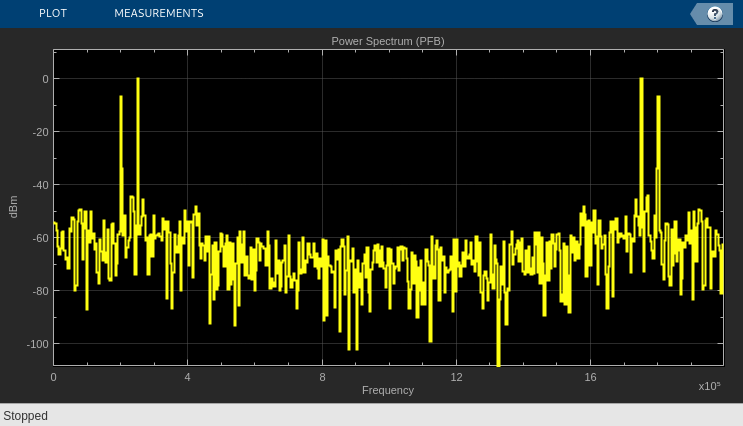Click the 16 x-axis tick label

pyautogui.click(x=590, y=377)
